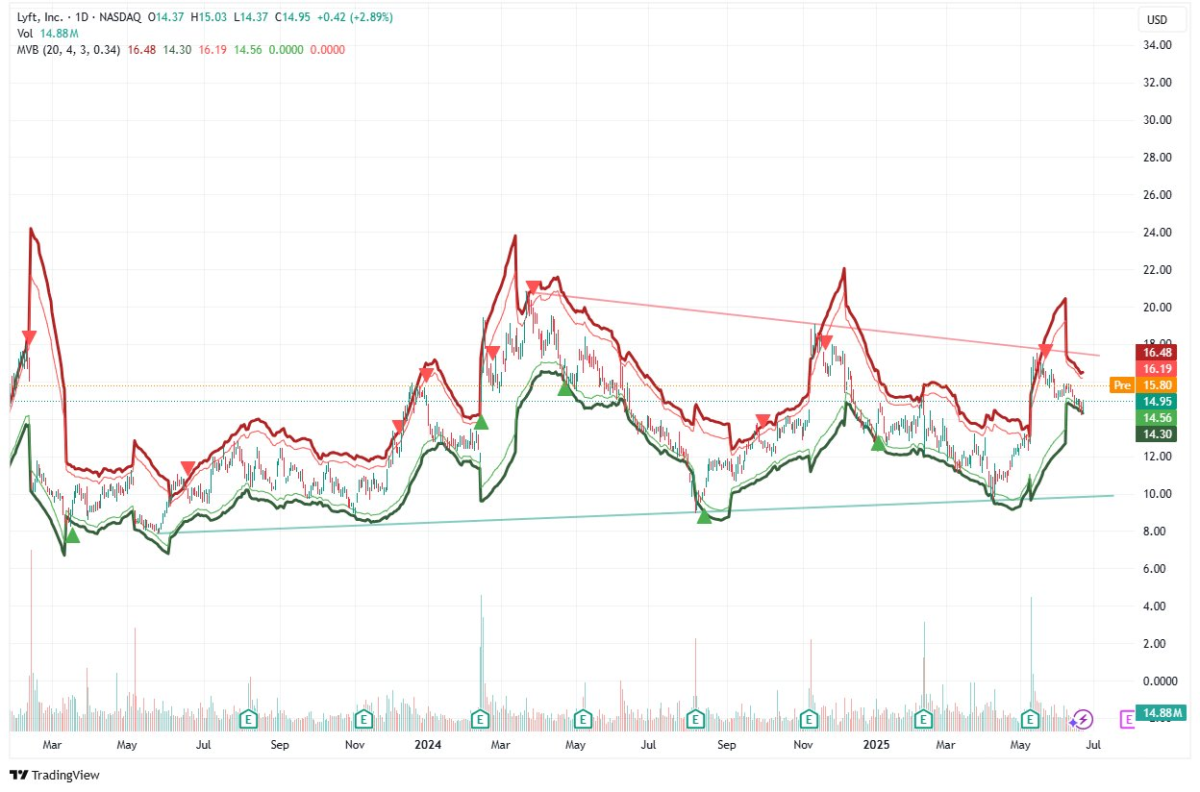1200x792 pixels.
Task: Click the dark red 16.48 price label
Action: 1157,352
